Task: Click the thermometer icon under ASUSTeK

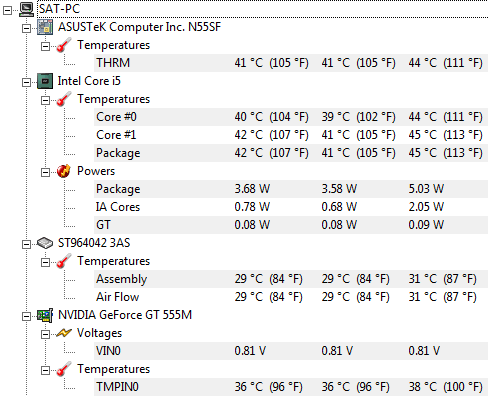Action: (64, 45)
